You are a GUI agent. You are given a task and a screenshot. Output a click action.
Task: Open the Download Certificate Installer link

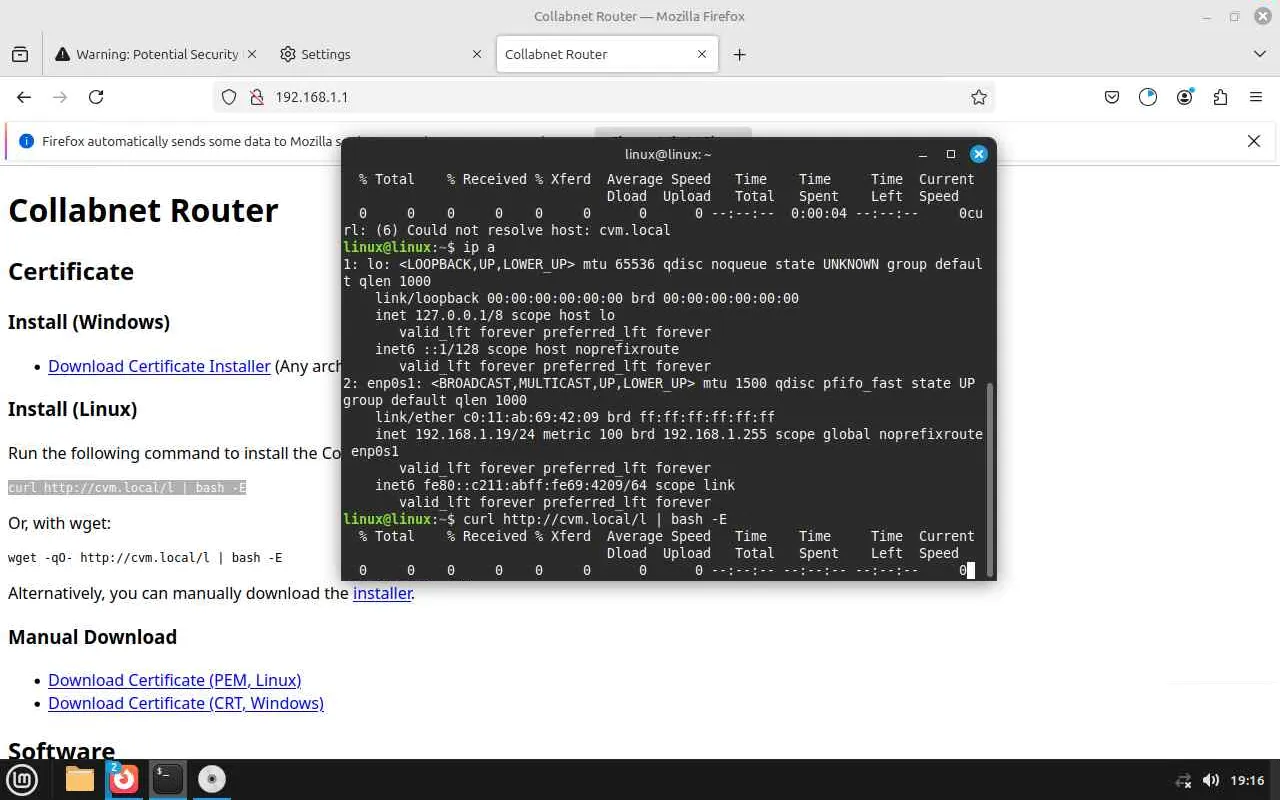(159, 366)
